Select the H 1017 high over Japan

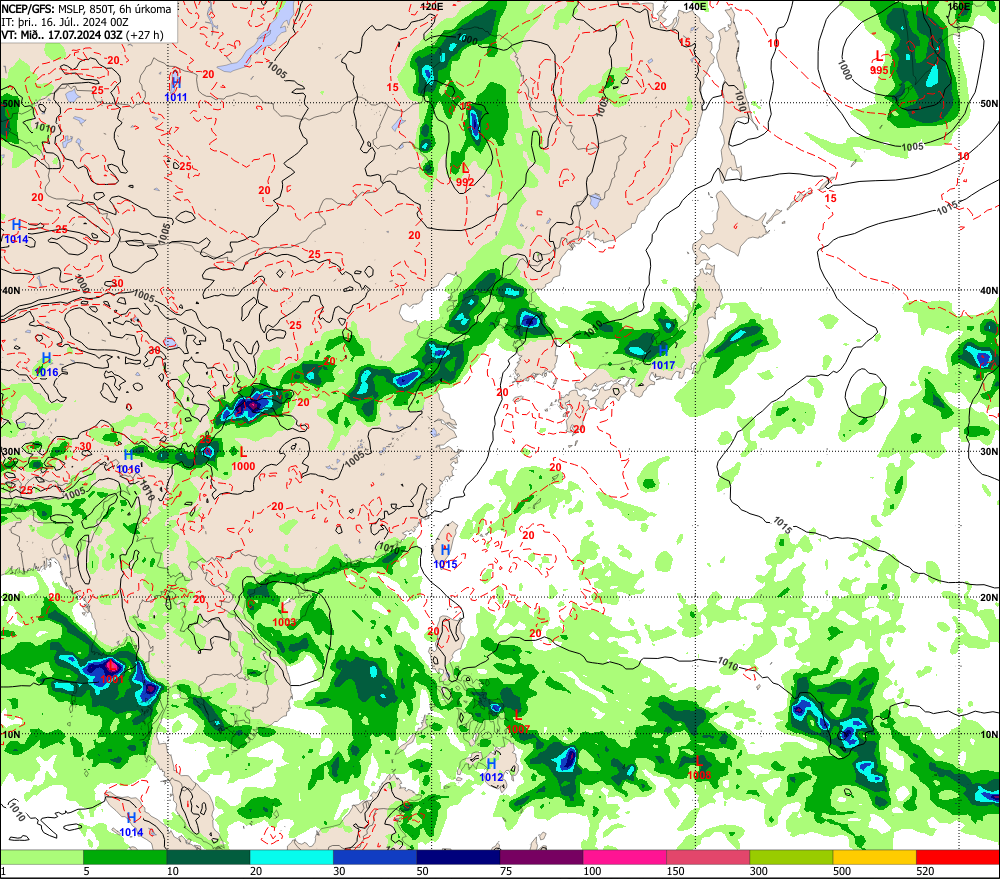[x=663, y=358]
